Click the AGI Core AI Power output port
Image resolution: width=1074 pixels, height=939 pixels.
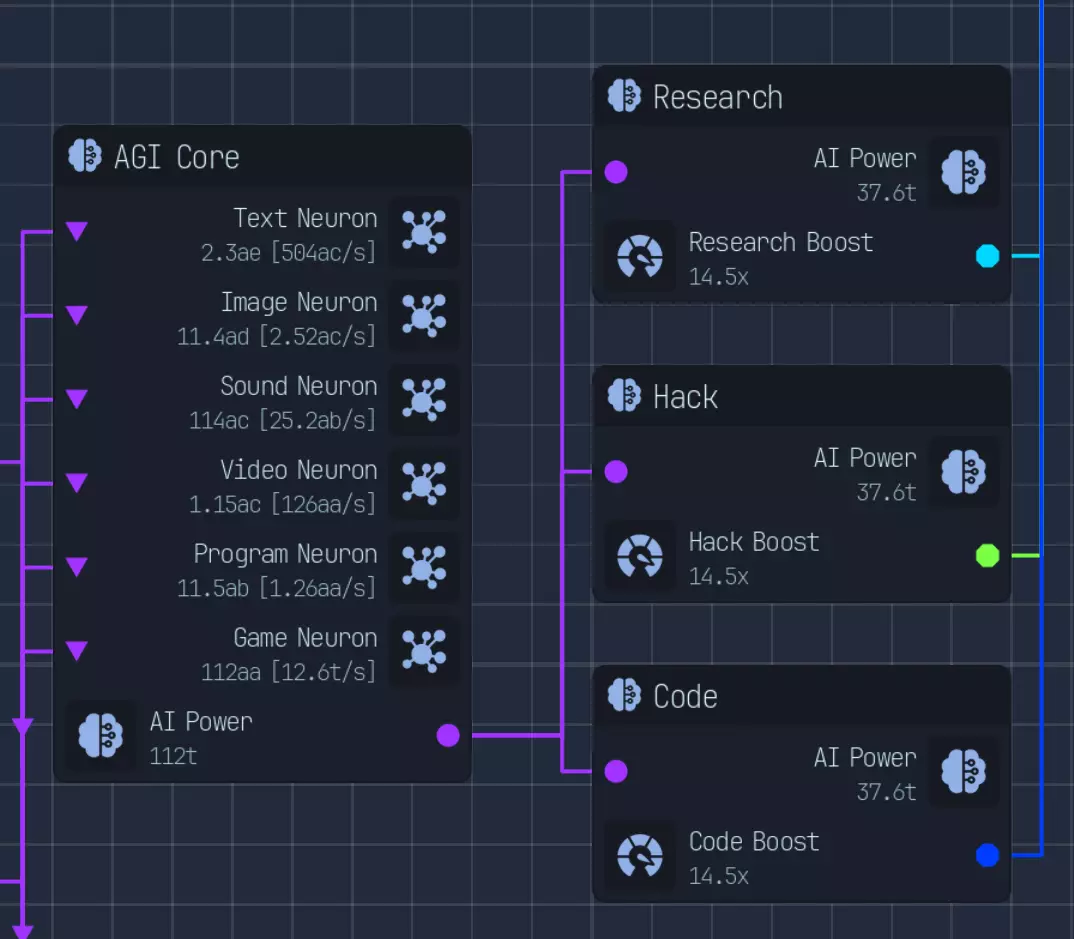coord(448,736)
